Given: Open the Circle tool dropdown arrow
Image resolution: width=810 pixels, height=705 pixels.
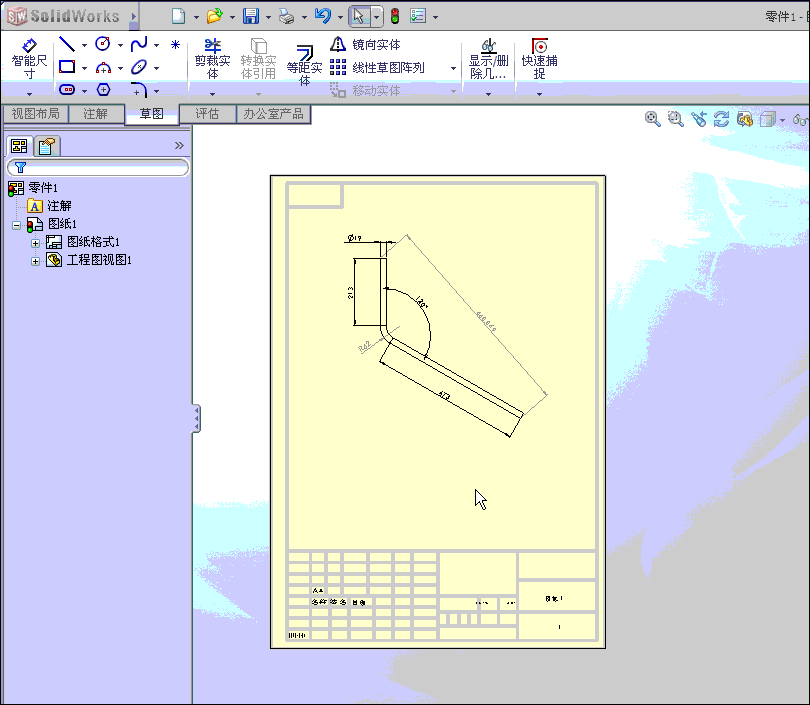Looking at the screenshot, I should pos(120,45).
